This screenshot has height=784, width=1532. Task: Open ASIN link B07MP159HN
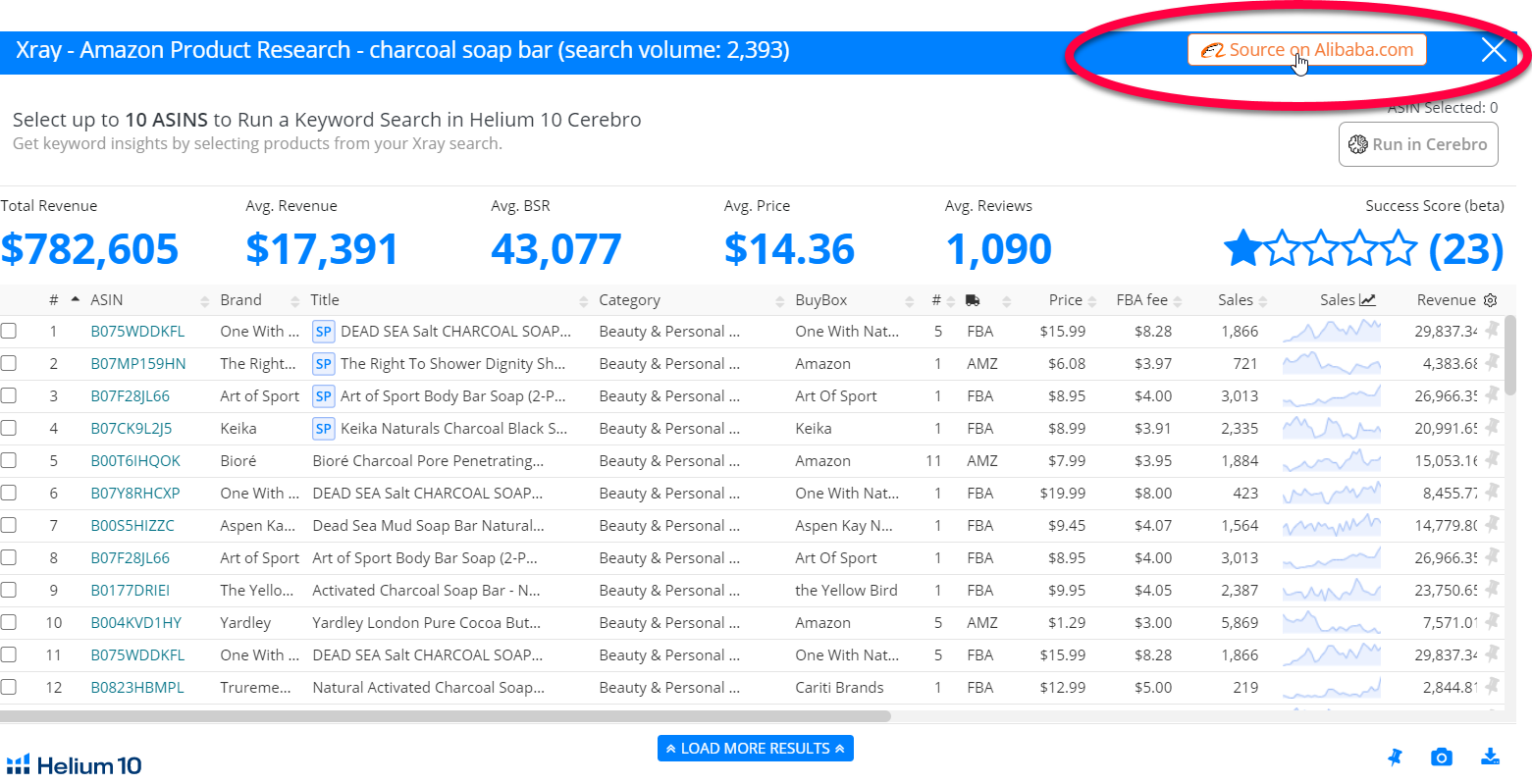click(137, 364)
